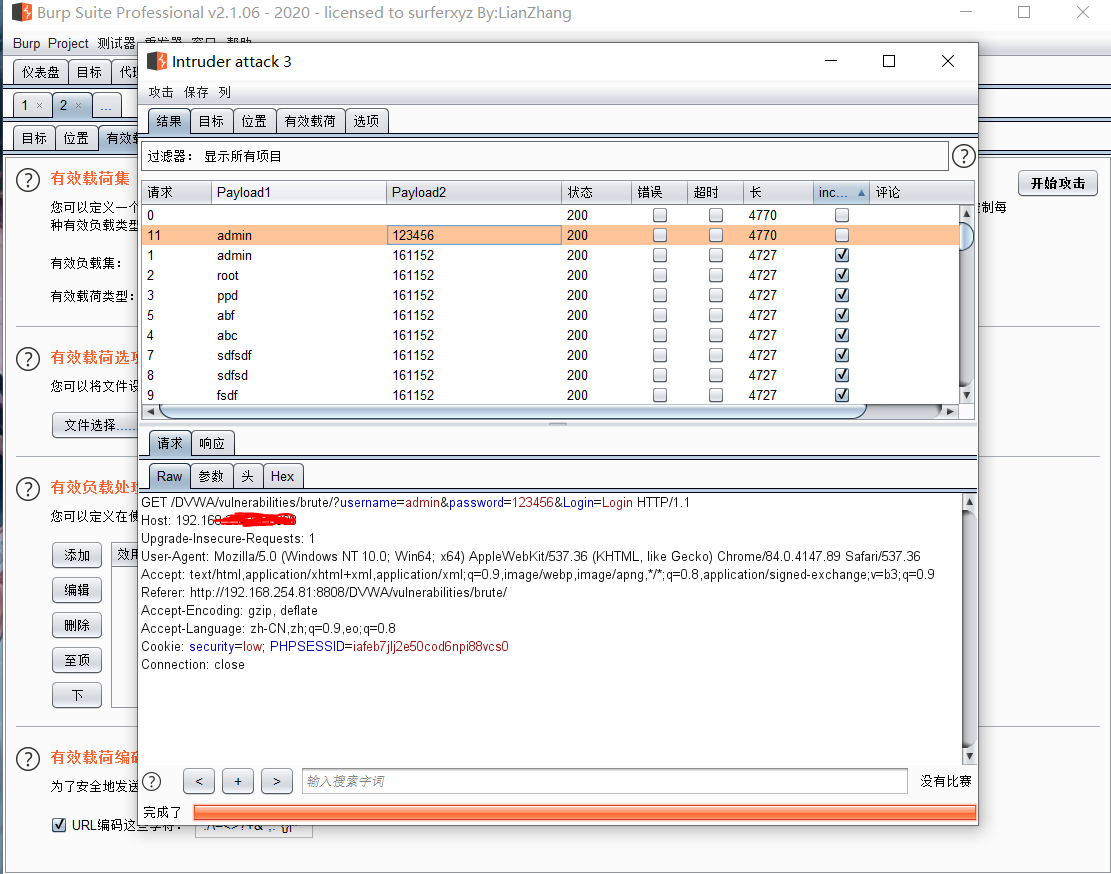Switch to the 位置 tab in Intruder attack
1111x874 pixels.
tap(254, 121)
